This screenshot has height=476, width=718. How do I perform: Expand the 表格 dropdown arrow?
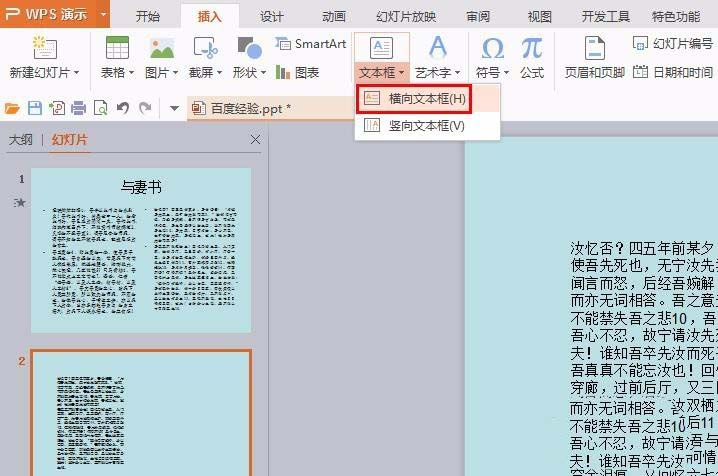[131, 73]
